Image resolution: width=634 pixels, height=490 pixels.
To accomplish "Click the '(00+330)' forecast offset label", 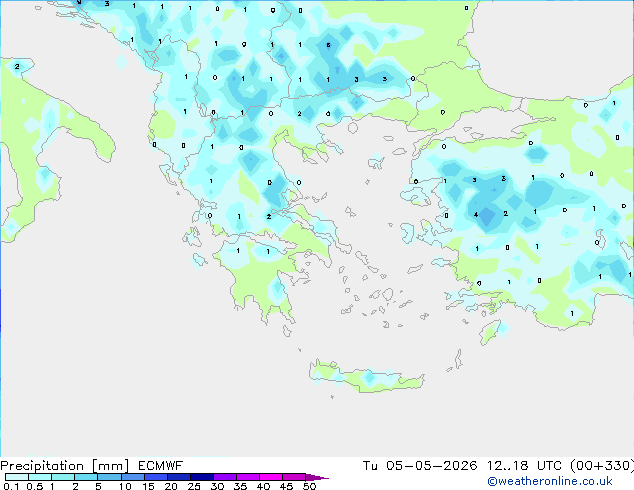I will [602, 466].
